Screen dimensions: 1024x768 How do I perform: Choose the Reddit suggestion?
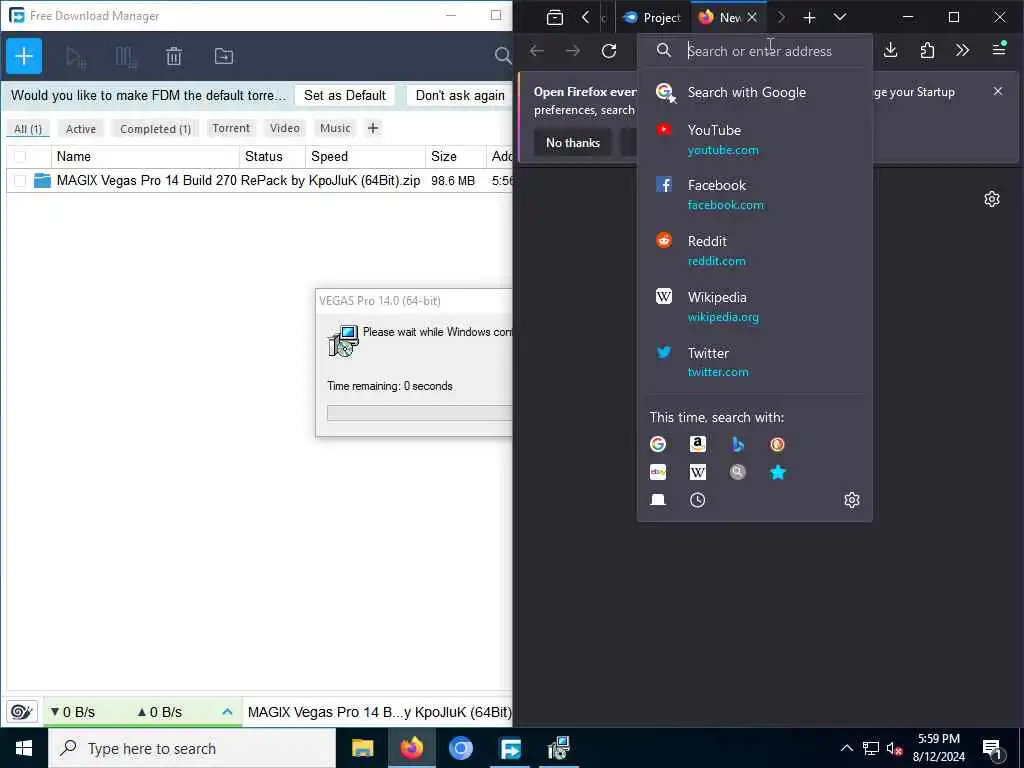tap(754, 251)
